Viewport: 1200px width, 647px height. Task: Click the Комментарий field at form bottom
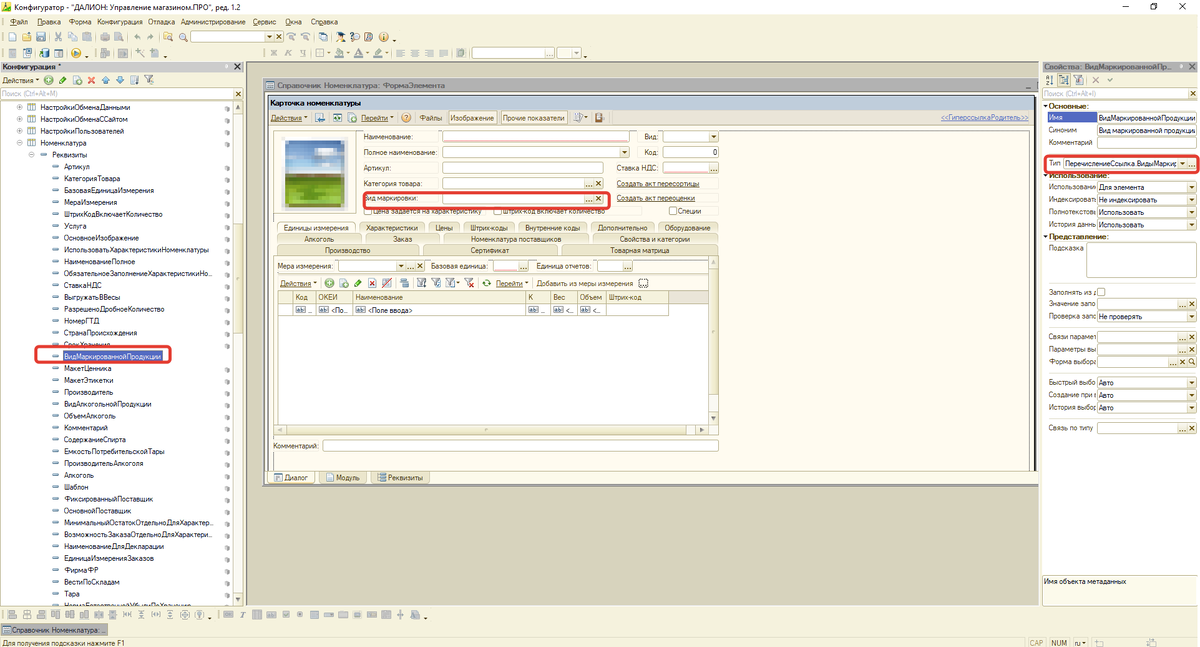tap(520, 446)
